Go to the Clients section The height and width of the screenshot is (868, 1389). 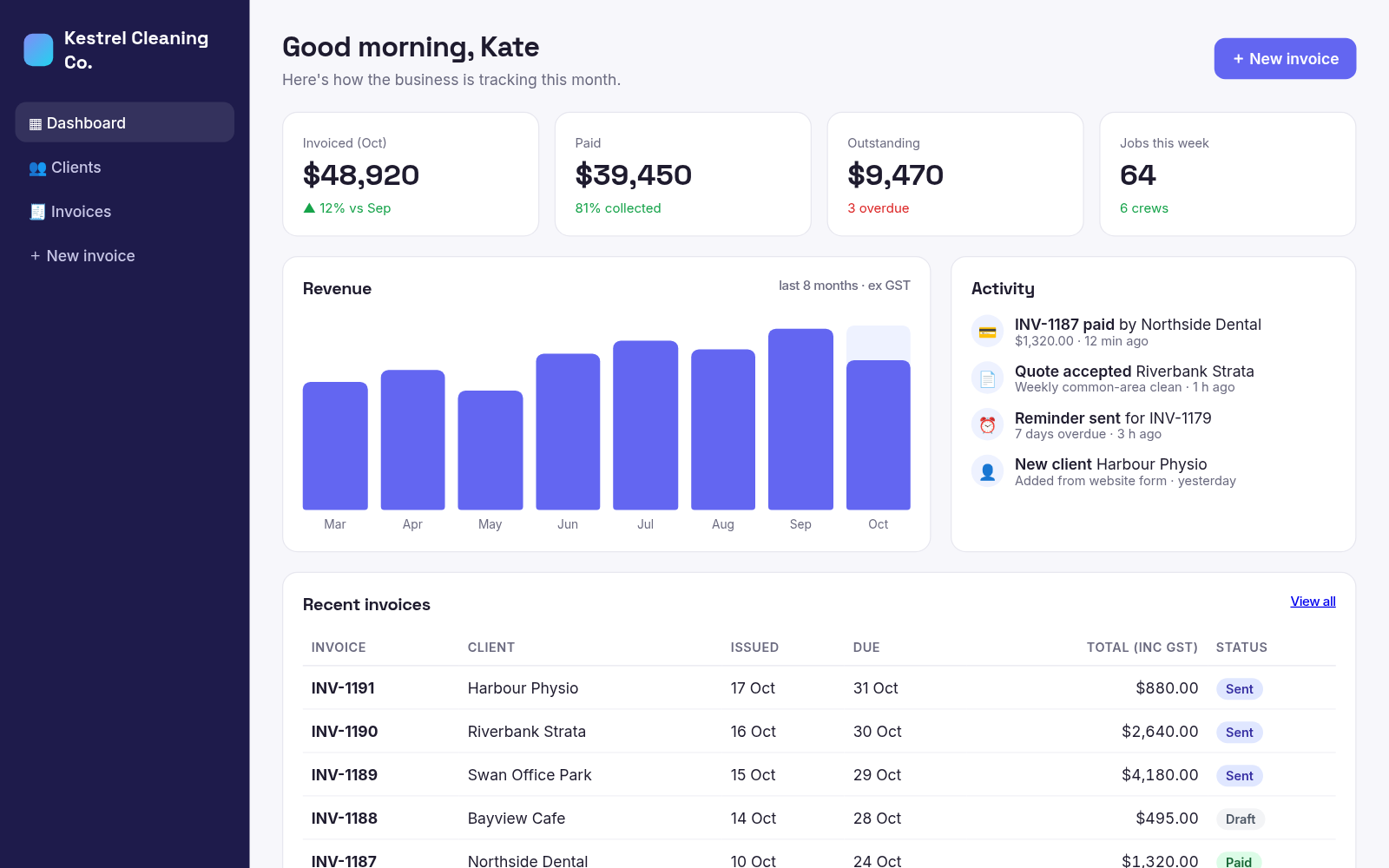point(124,167)
